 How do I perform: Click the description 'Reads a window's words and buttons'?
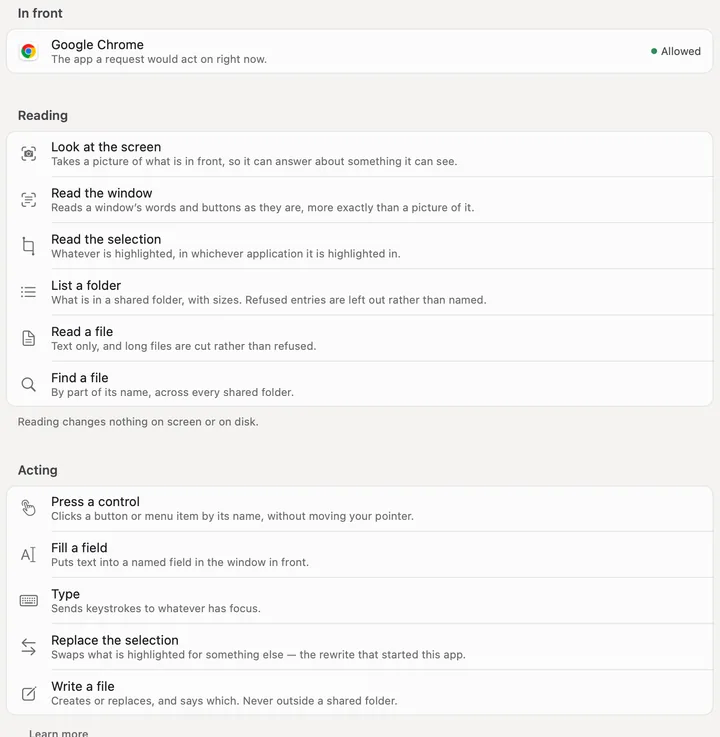pyautogui.click(x=263, y=207)
